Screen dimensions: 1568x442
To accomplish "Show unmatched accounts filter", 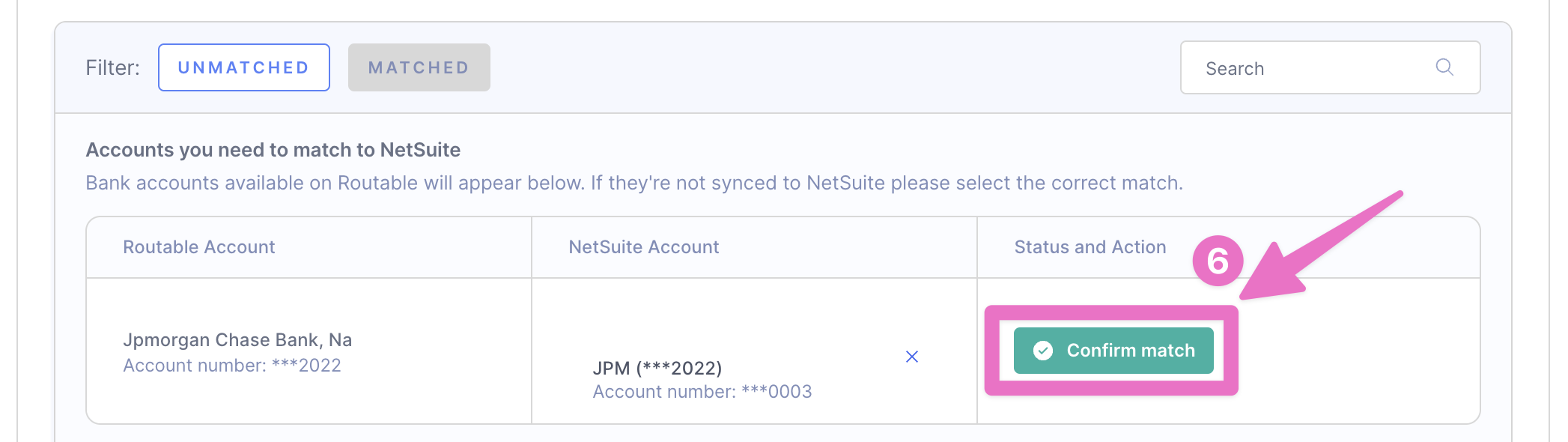I will click(x=243, y=67).
